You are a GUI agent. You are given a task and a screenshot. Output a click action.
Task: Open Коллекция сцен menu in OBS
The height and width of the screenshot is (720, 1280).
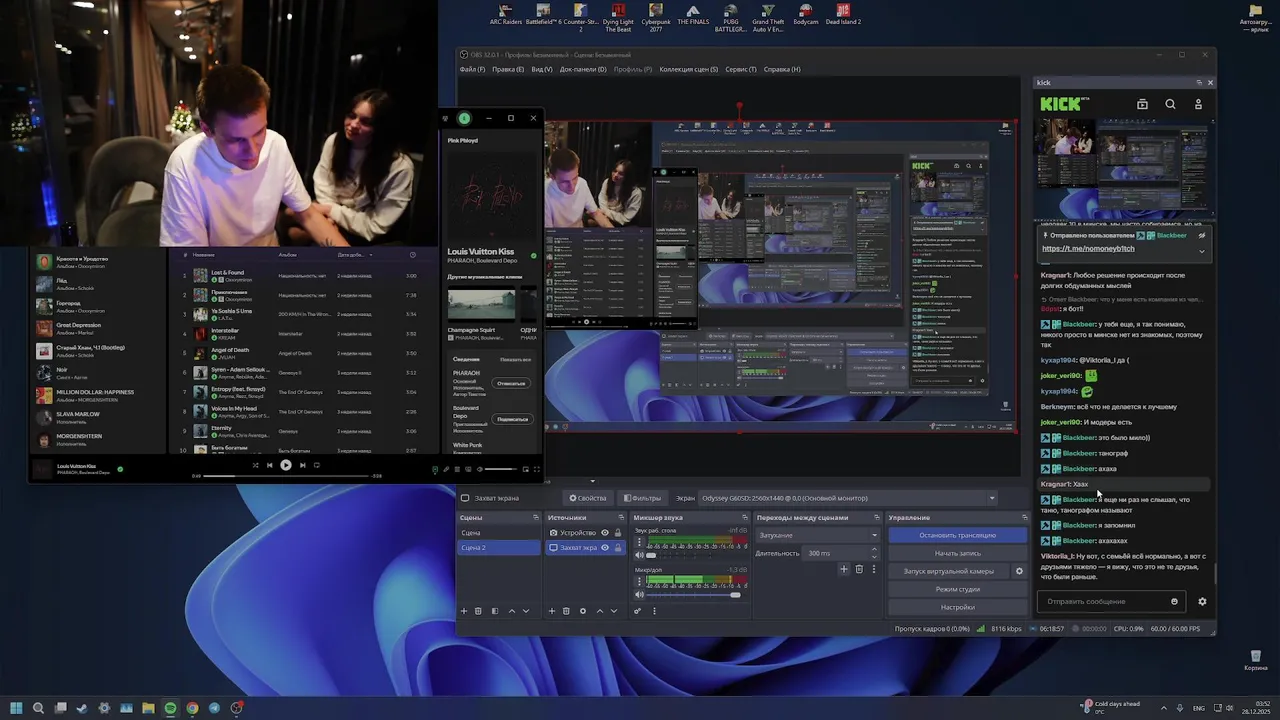(x=689, y=69)
